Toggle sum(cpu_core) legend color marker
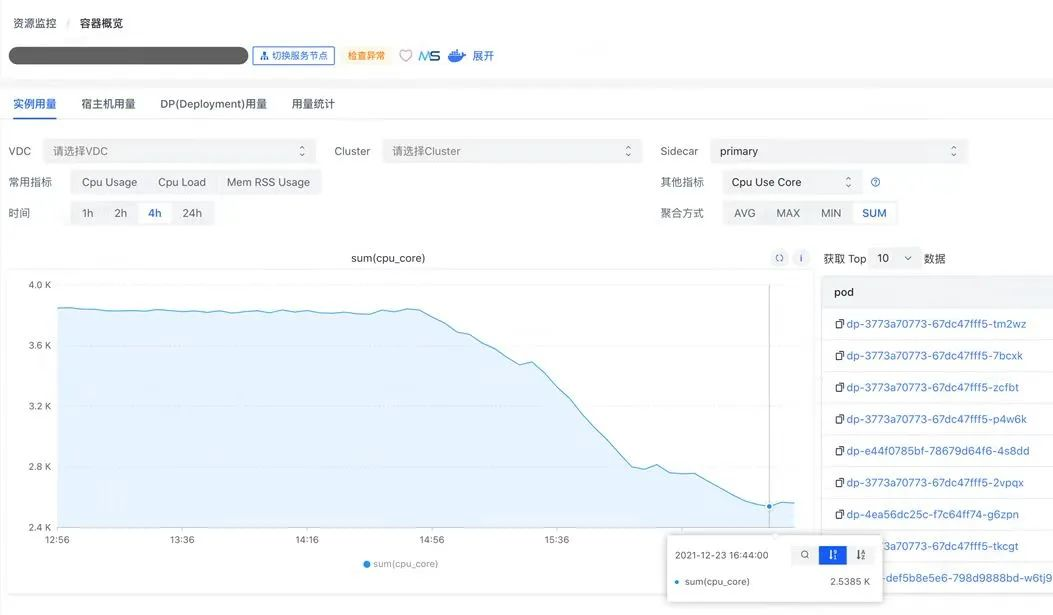This screenshot has width=1053, height=615. (x=367, y=564)
